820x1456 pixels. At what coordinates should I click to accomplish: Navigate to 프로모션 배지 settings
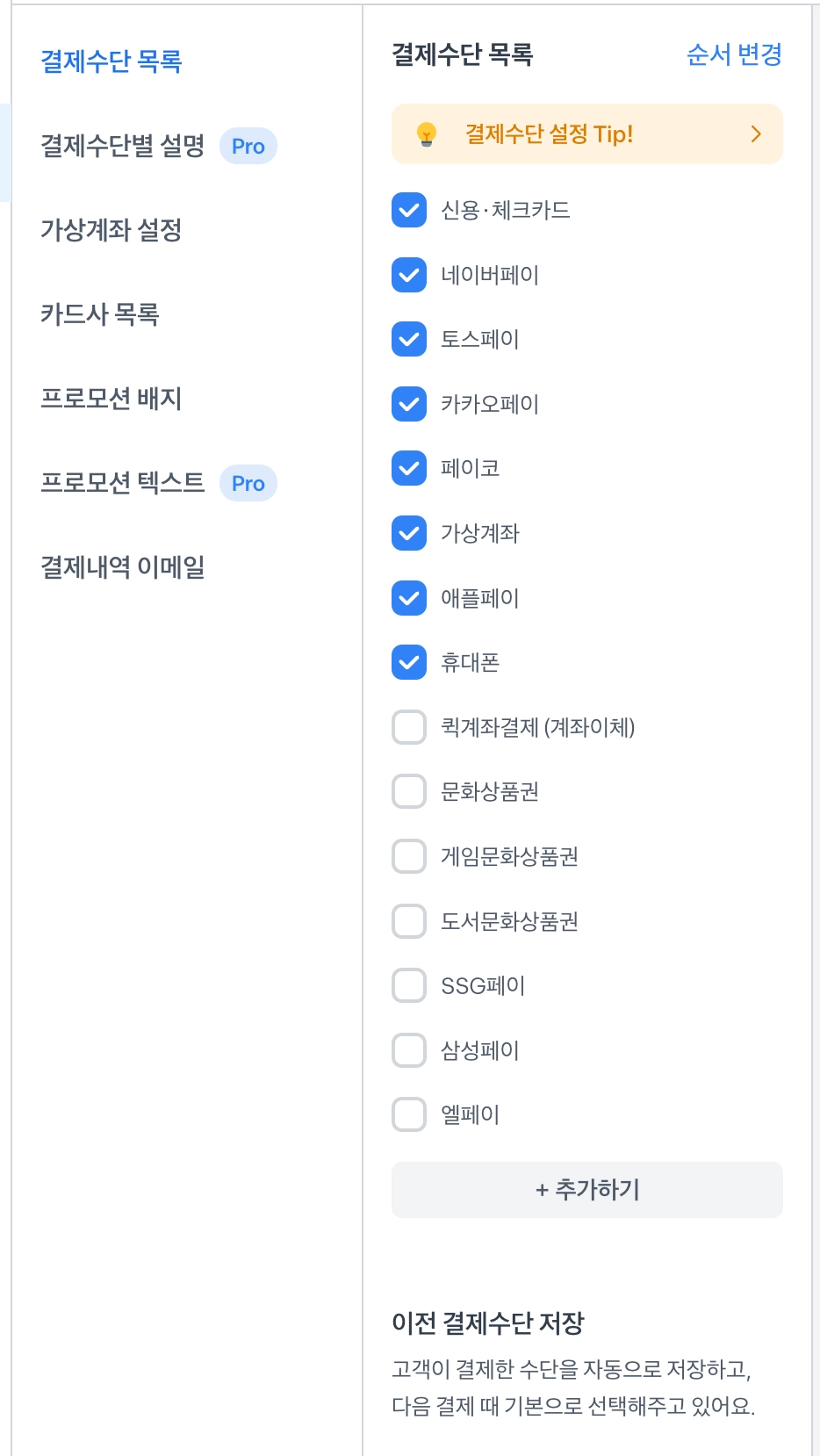click(111, 399)
